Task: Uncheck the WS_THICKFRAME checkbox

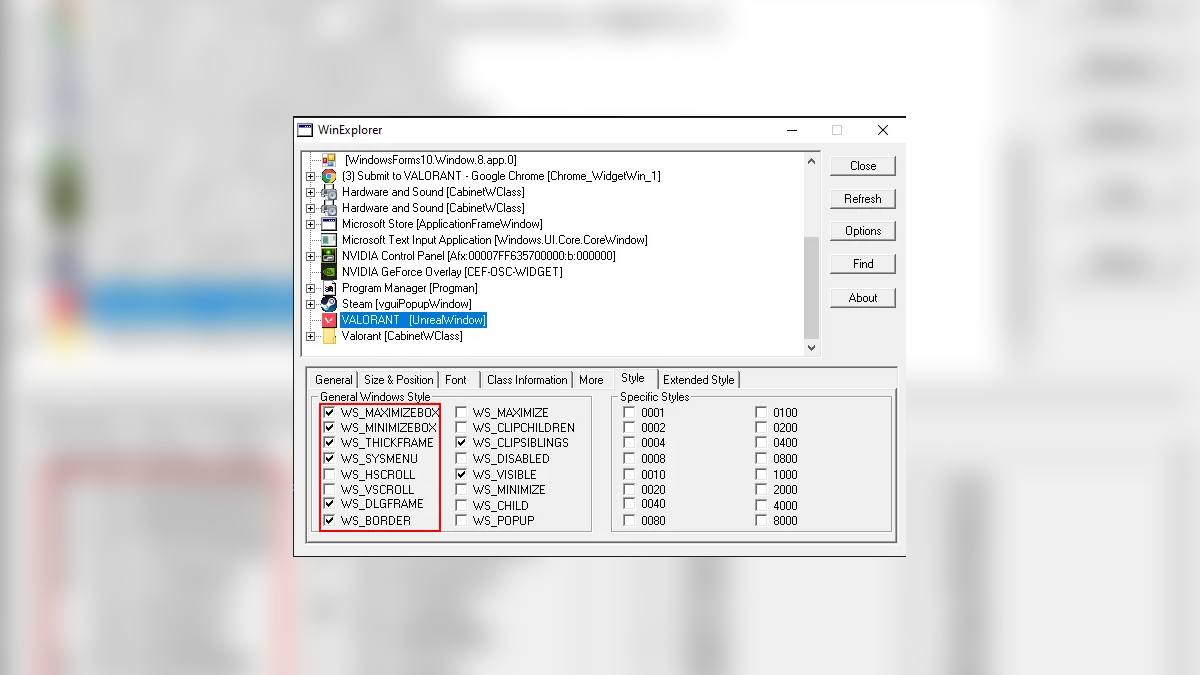Action: (329, 442)
